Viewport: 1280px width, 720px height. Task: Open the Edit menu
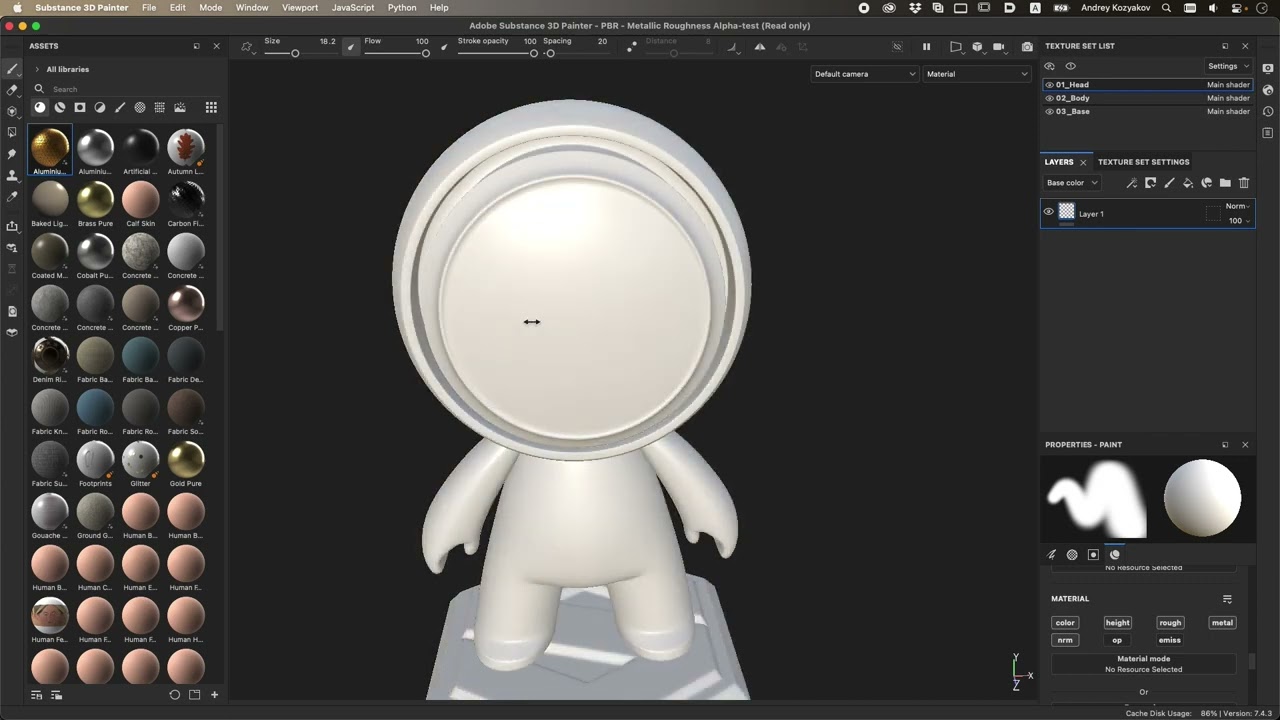tap(177, 7)
